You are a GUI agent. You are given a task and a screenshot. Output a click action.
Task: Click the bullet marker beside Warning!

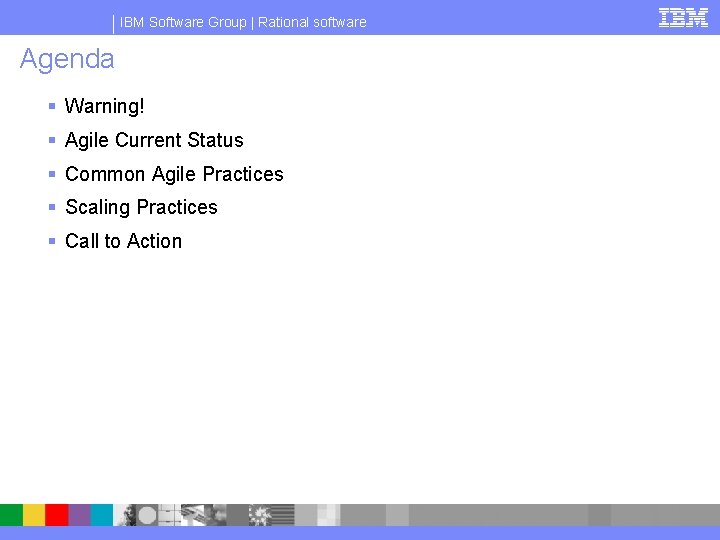pyautogui.click(x=52, y=106)
